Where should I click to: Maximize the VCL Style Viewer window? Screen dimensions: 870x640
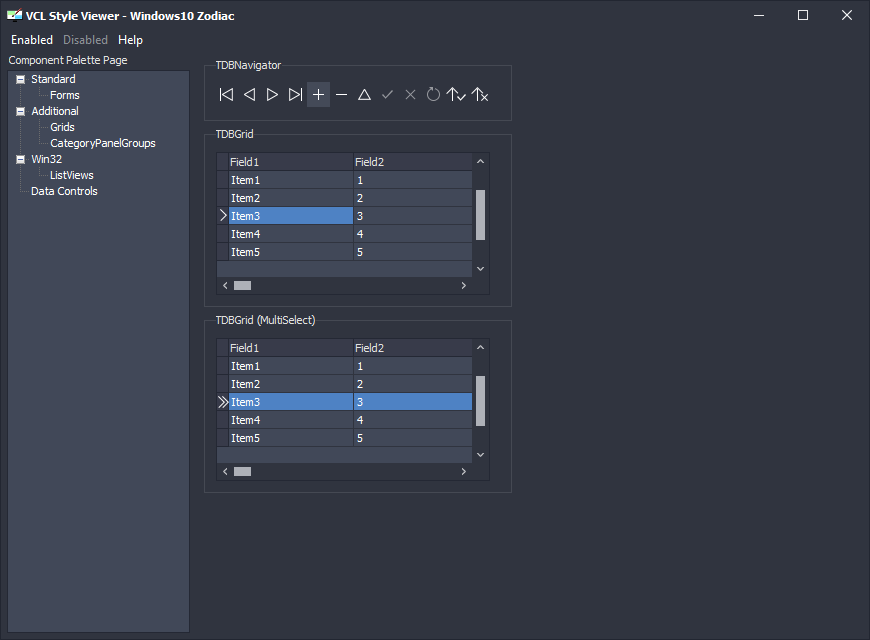tap(803, 15)
